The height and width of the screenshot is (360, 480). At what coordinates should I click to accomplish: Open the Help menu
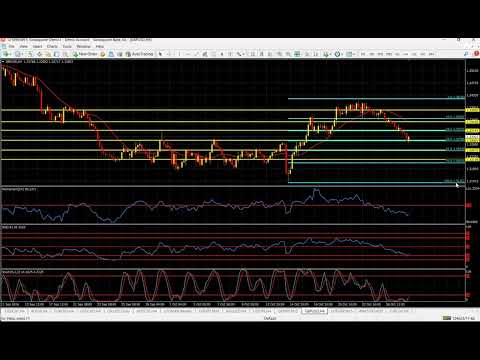(x=99, y=47)
